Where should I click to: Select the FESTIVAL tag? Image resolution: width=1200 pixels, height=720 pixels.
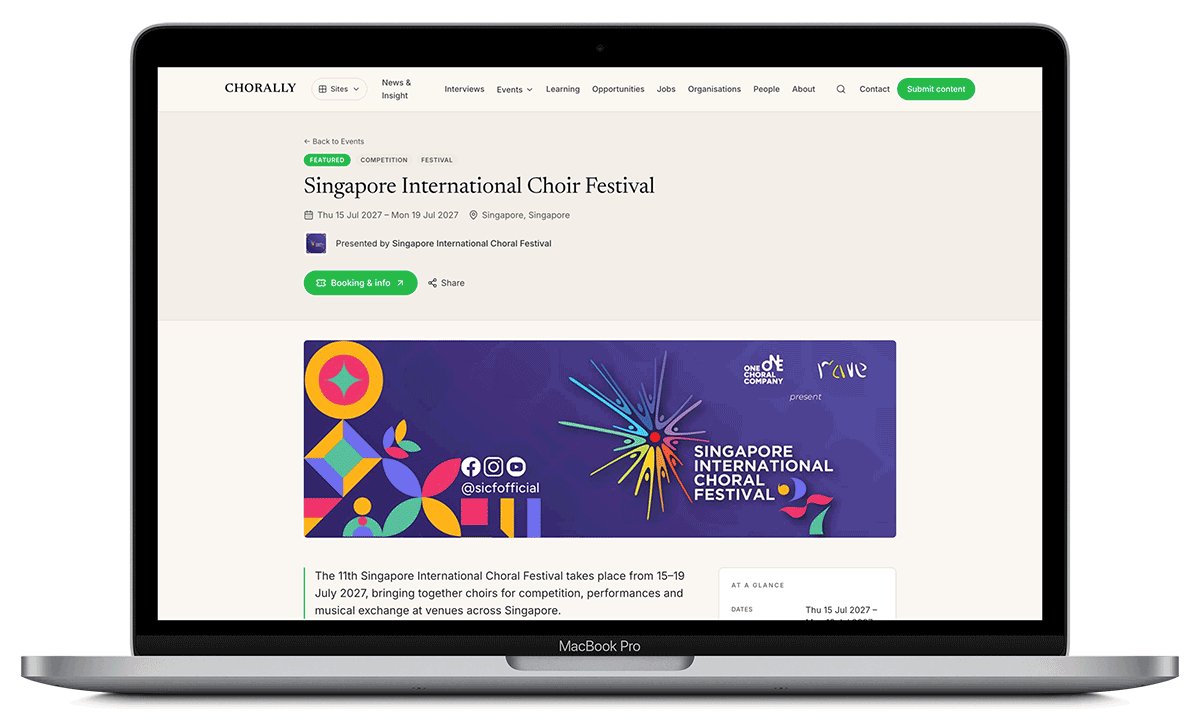pos(437,160)
